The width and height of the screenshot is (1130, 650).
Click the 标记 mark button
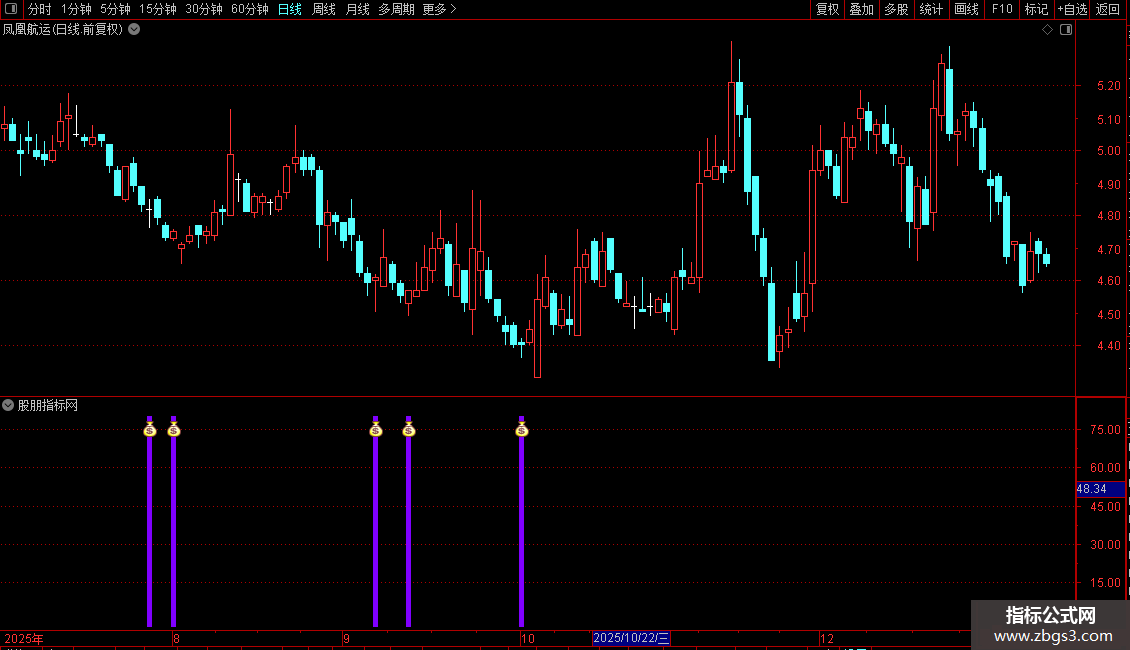[x=1036, y=9]
